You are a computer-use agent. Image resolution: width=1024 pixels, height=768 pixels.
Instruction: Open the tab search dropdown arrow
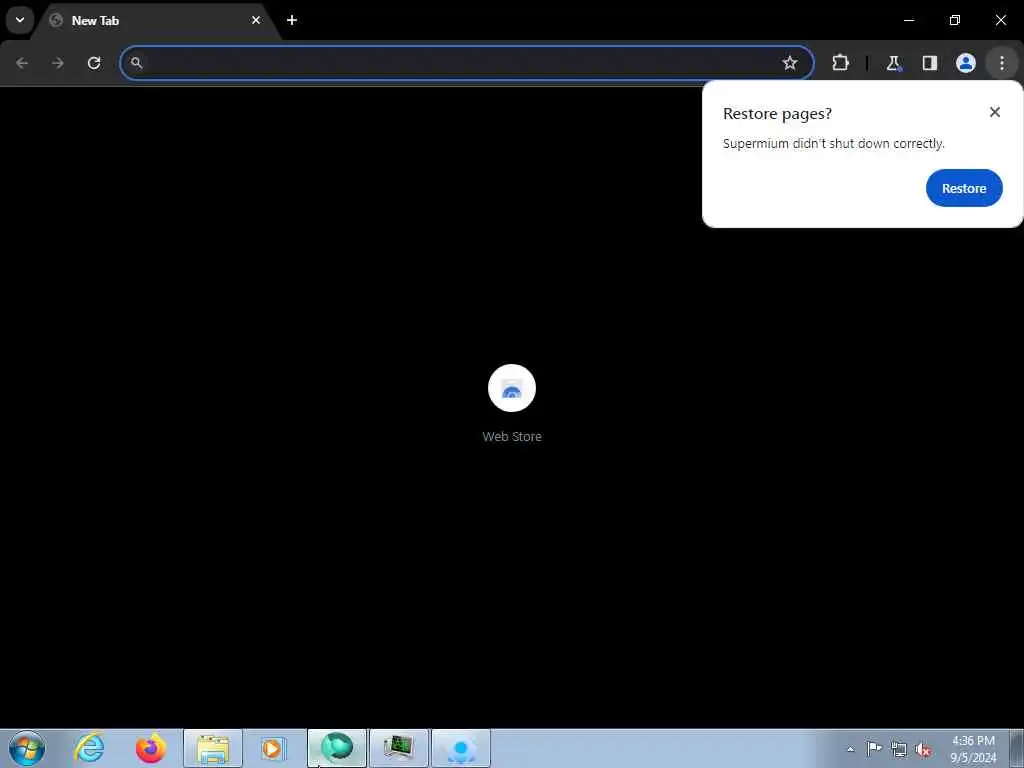(x=20, y=20)
